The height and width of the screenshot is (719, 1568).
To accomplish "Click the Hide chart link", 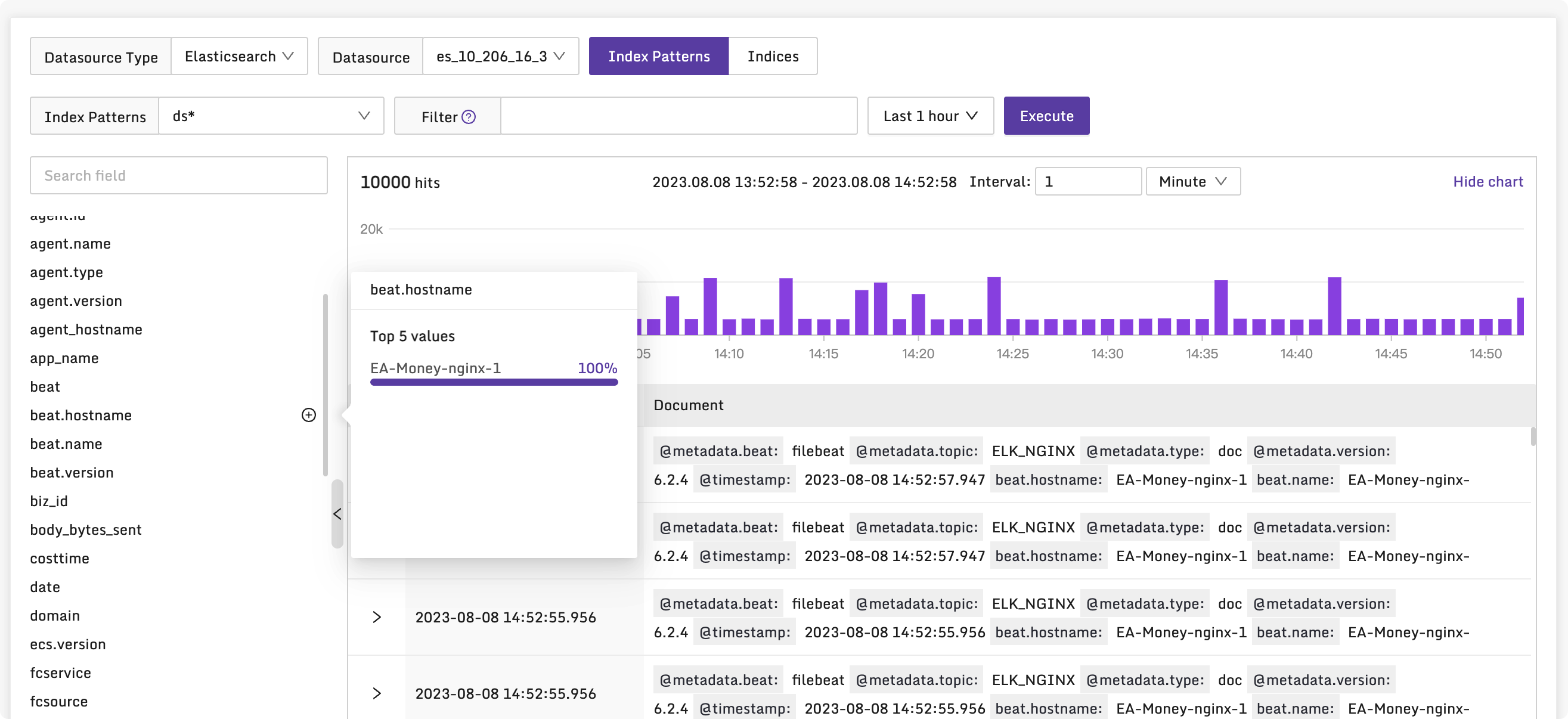I will [1488, 181].
